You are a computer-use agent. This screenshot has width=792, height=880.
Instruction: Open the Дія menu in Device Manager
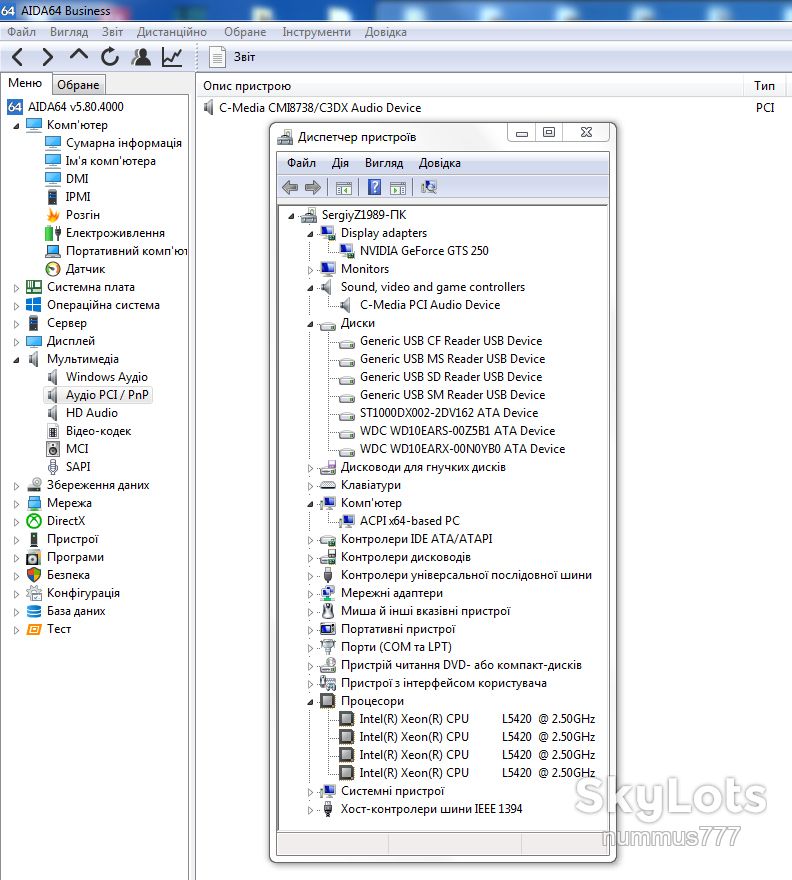pyautogui.click(x=340, y=163)
